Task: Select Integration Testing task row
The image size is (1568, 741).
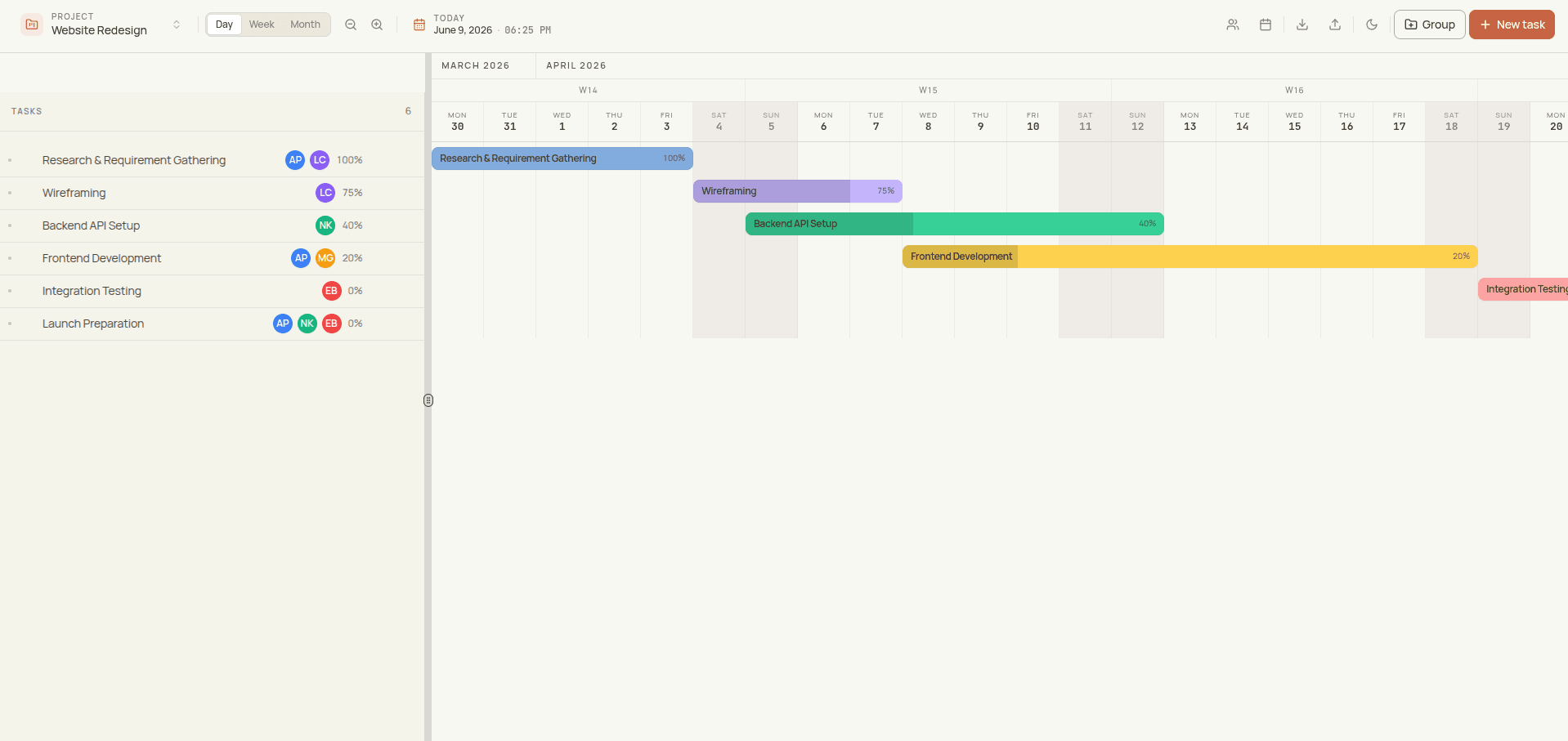Action: tap(212, 291)
